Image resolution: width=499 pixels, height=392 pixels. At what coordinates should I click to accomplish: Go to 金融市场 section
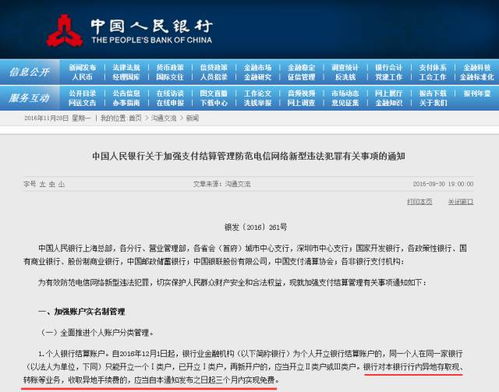coord(258,68)
